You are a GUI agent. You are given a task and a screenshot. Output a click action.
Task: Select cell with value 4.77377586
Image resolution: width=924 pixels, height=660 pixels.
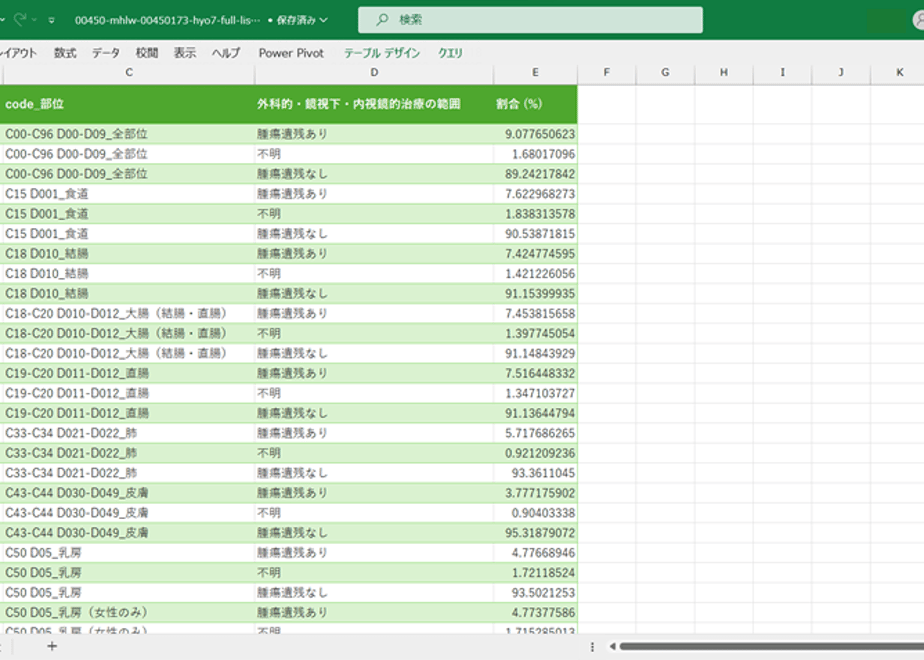pyautogui.click(x=535, y=613)
